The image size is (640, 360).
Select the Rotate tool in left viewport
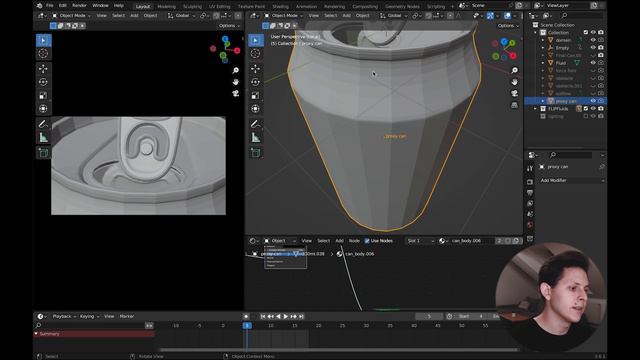pos(43,82)
